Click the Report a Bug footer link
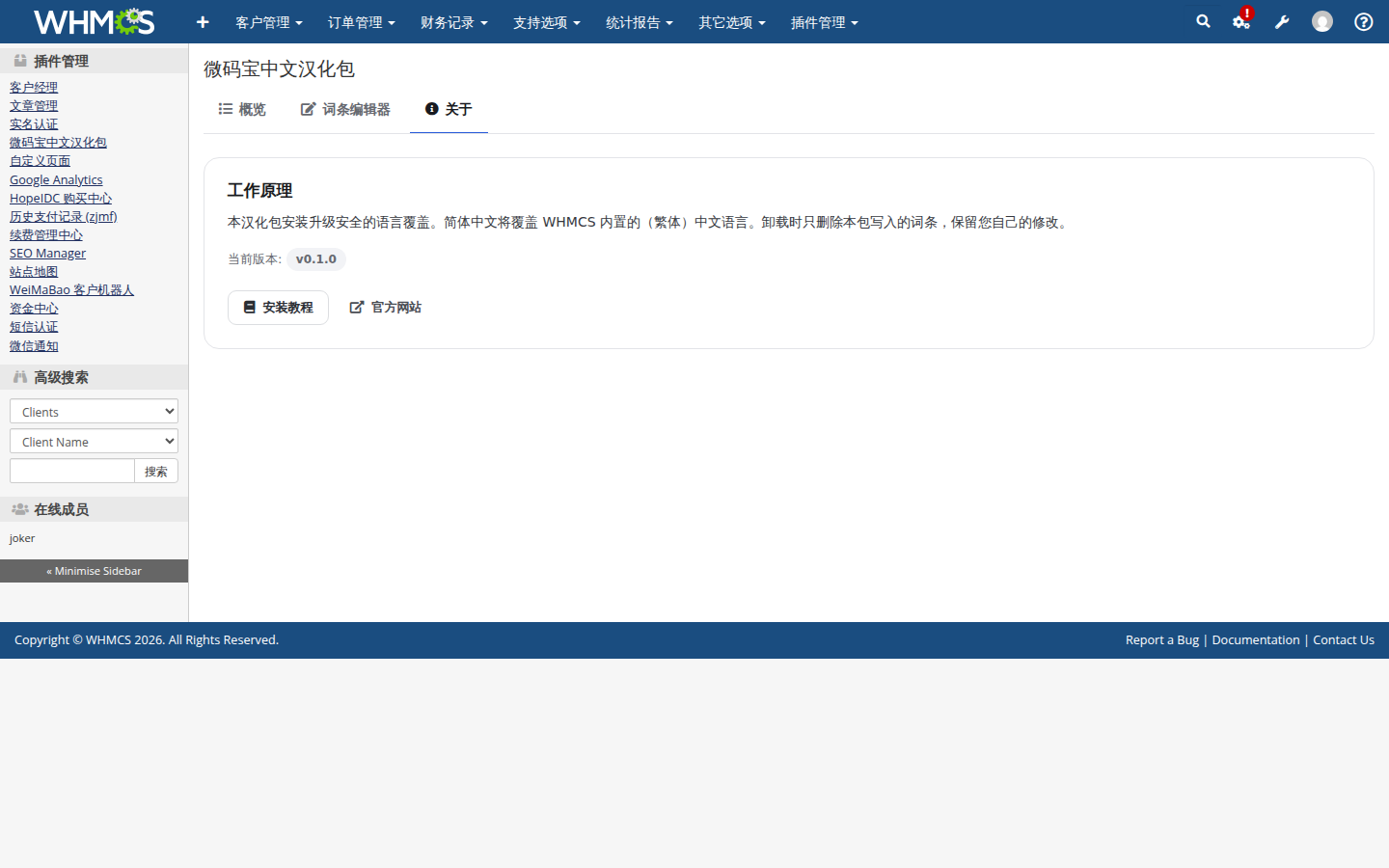This screenshot has width=1389, height=868. (x=1162, y=639)
